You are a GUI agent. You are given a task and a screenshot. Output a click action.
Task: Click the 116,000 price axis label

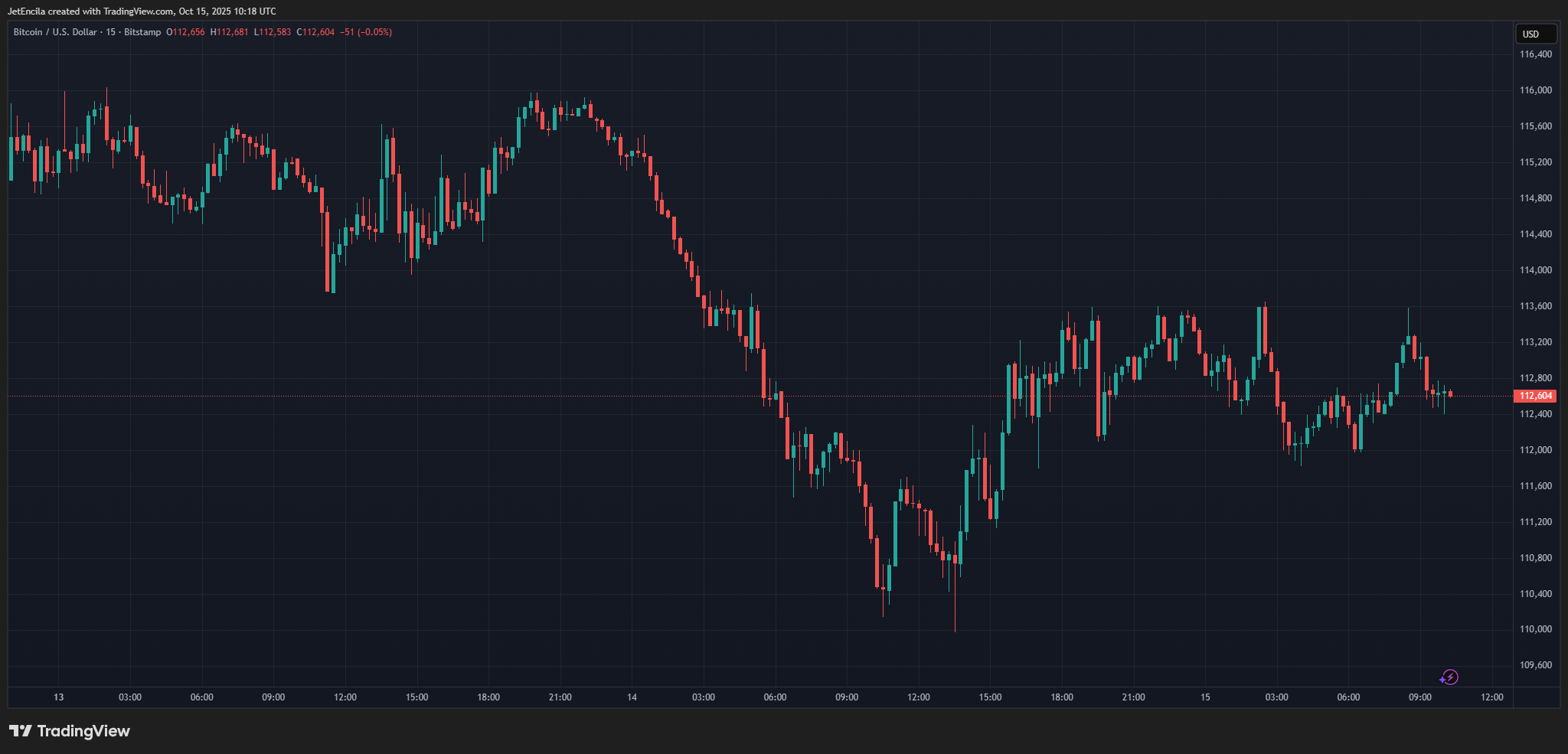(x=1535, y=90)
